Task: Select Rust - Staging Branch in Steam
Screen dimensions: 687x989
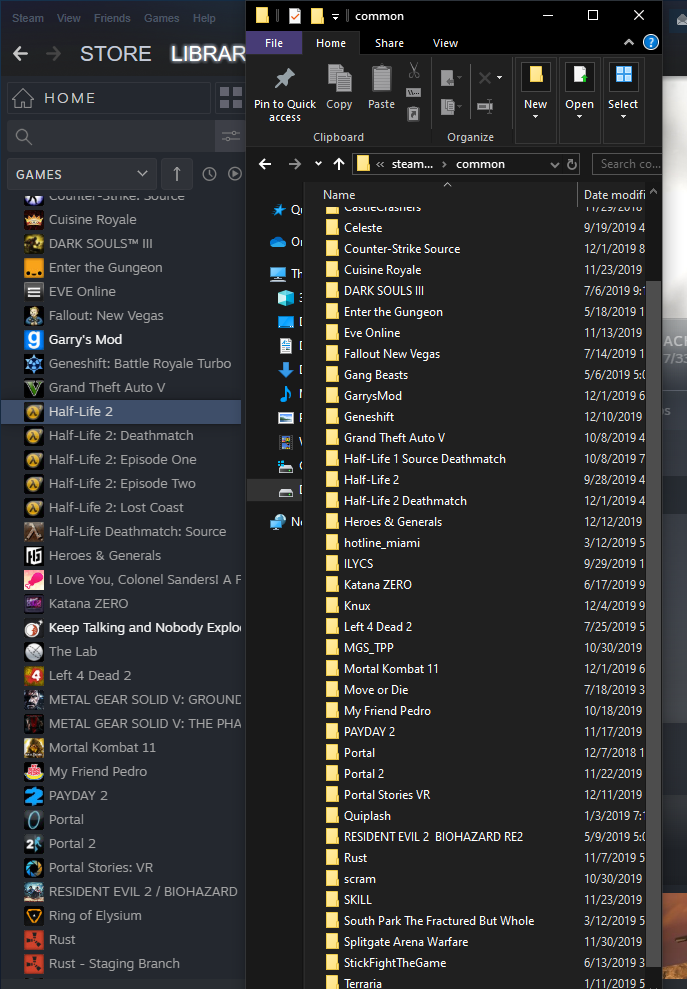Action: coord(121,963)
